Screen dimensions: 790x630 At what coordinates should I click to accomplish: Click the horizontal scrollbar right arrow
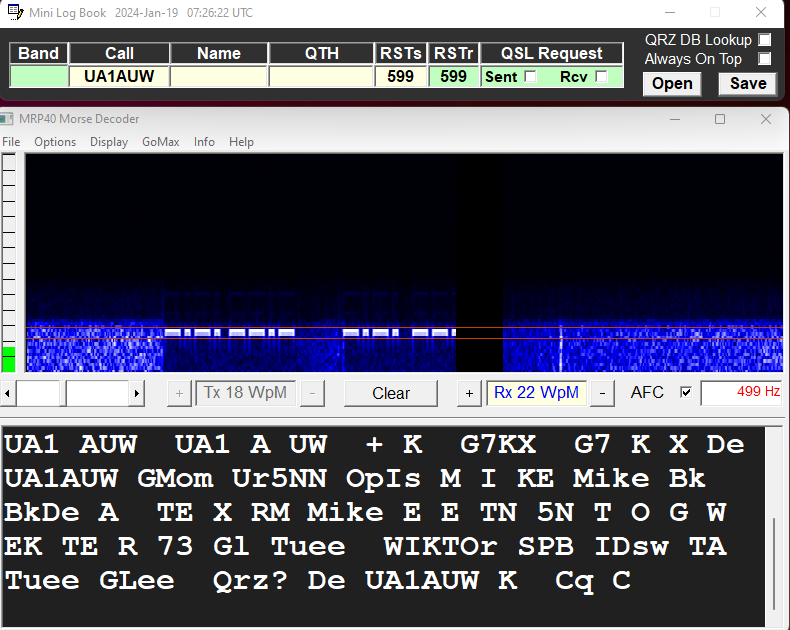pos(137,394)
